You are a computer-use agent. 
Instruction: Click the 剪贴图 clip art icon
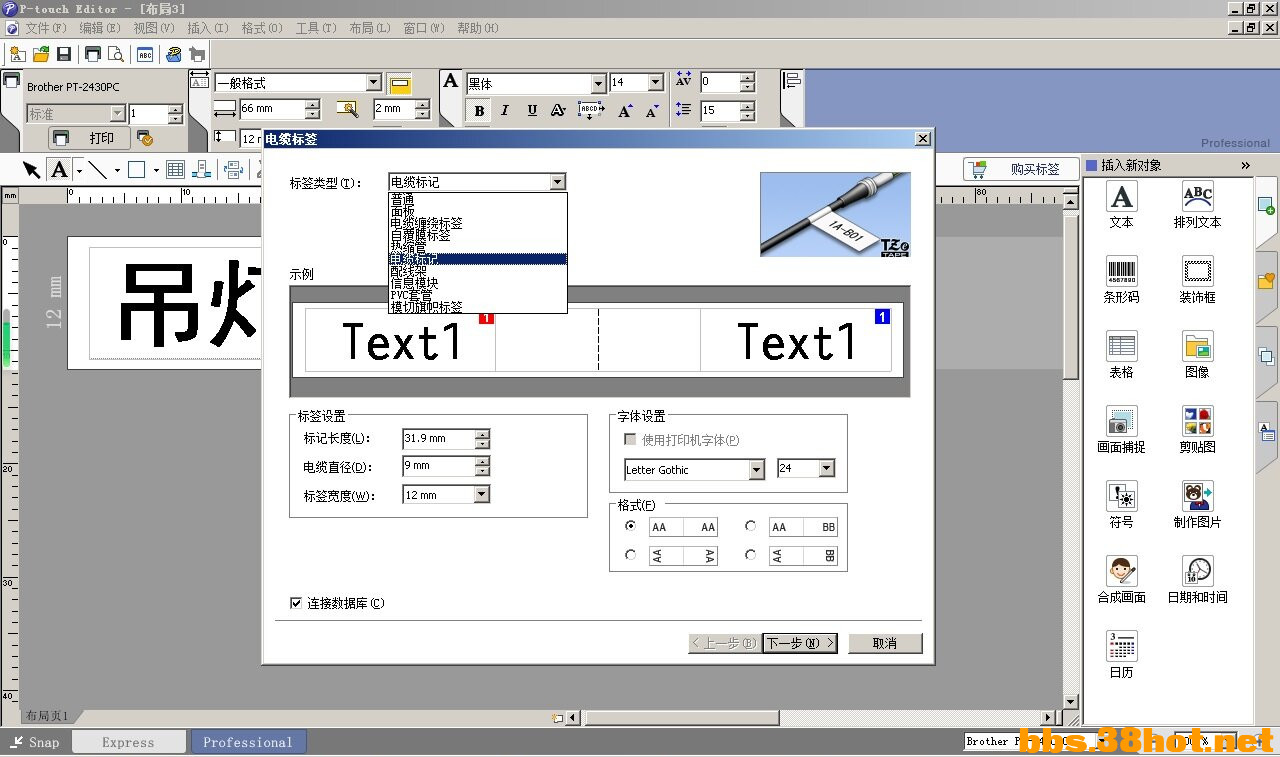pyautogui.click(x=1198, y=430)
